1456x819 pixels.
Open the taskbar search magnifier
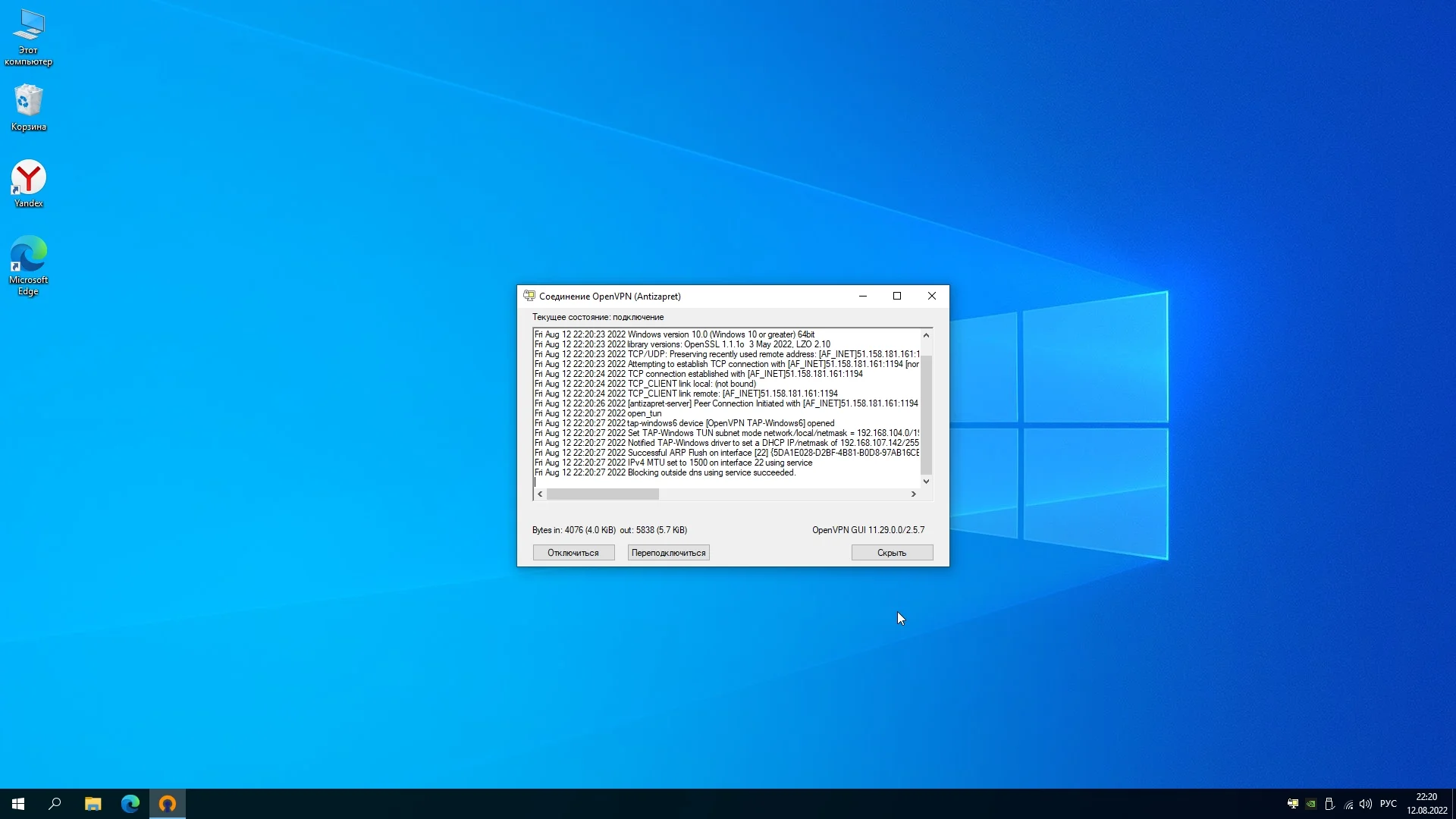click(55, 804)
